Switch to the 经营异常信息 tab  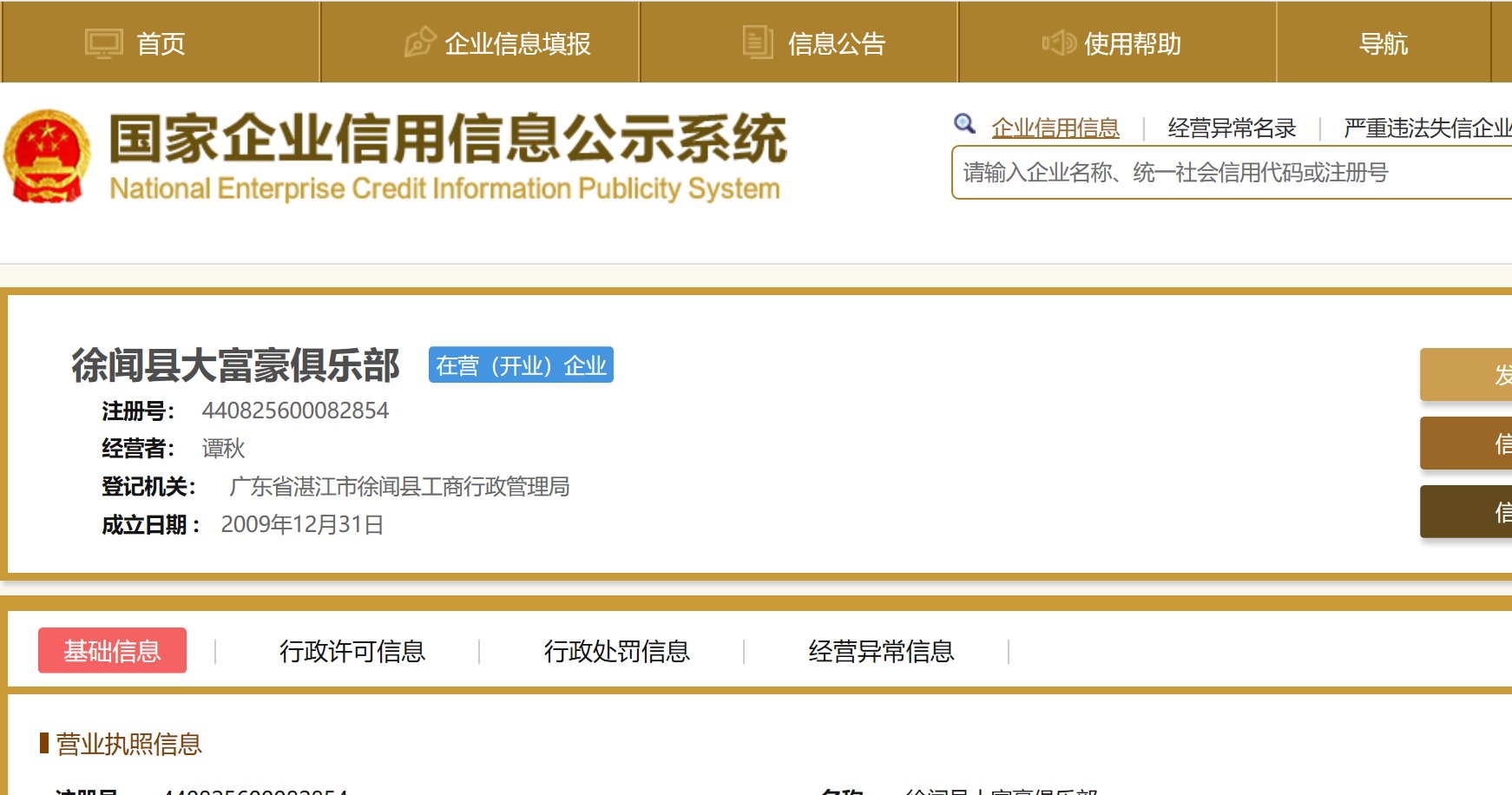pyautogui.click(x=882, y=650)
